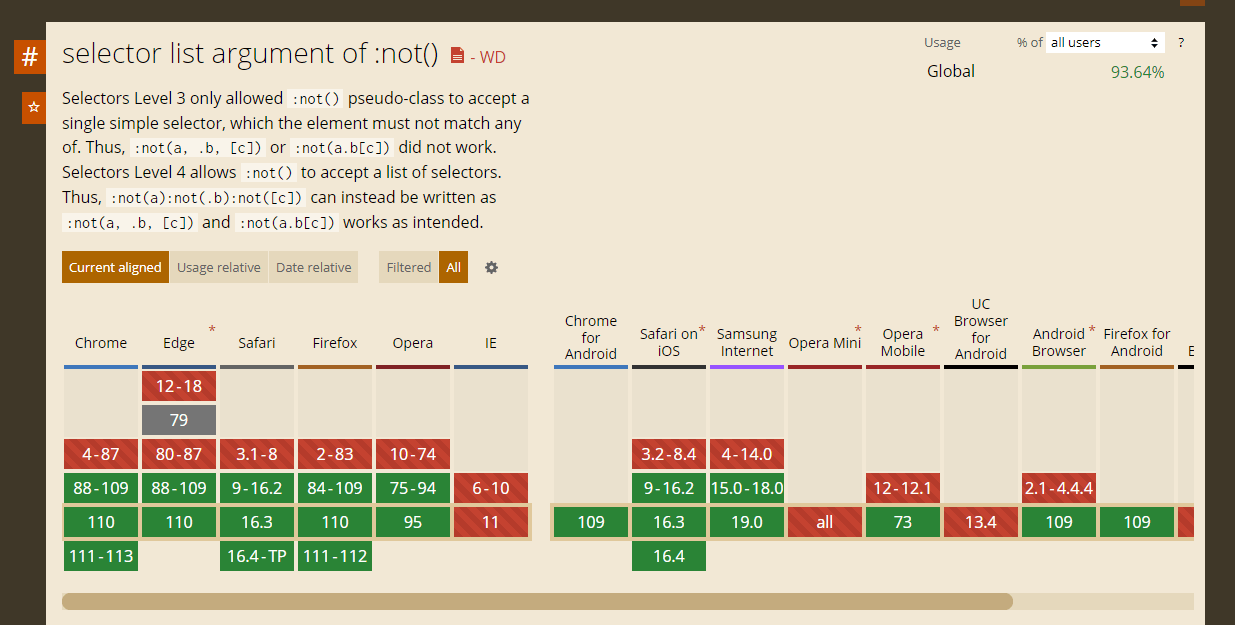Select IE 6-10 cell
The width and height of the screenshot is (1235, 625).
tap(491, 488)
